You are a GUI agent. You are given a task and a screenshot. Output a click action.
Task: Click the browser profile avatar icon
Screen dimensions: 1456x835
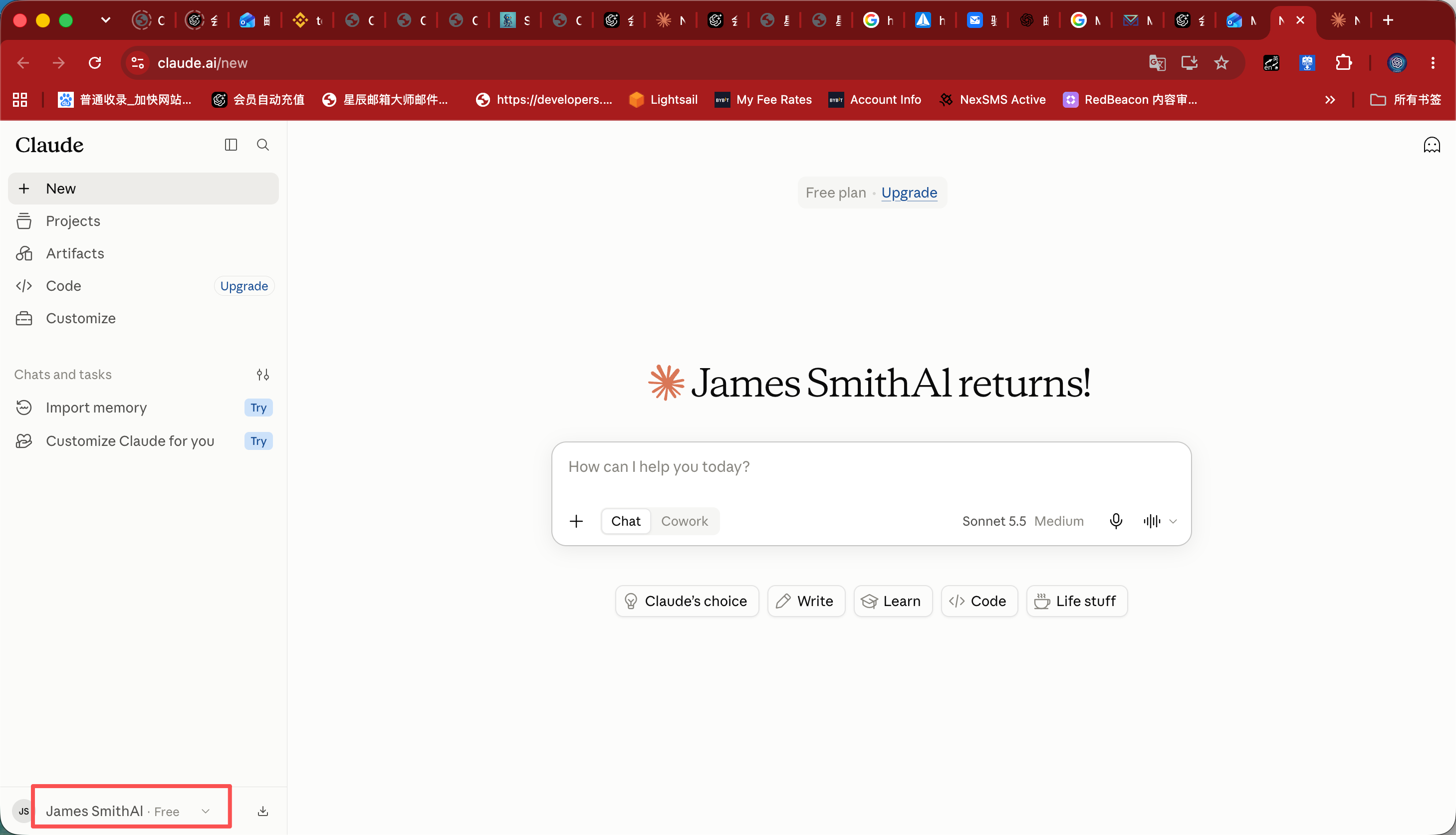coord(1397,62)
